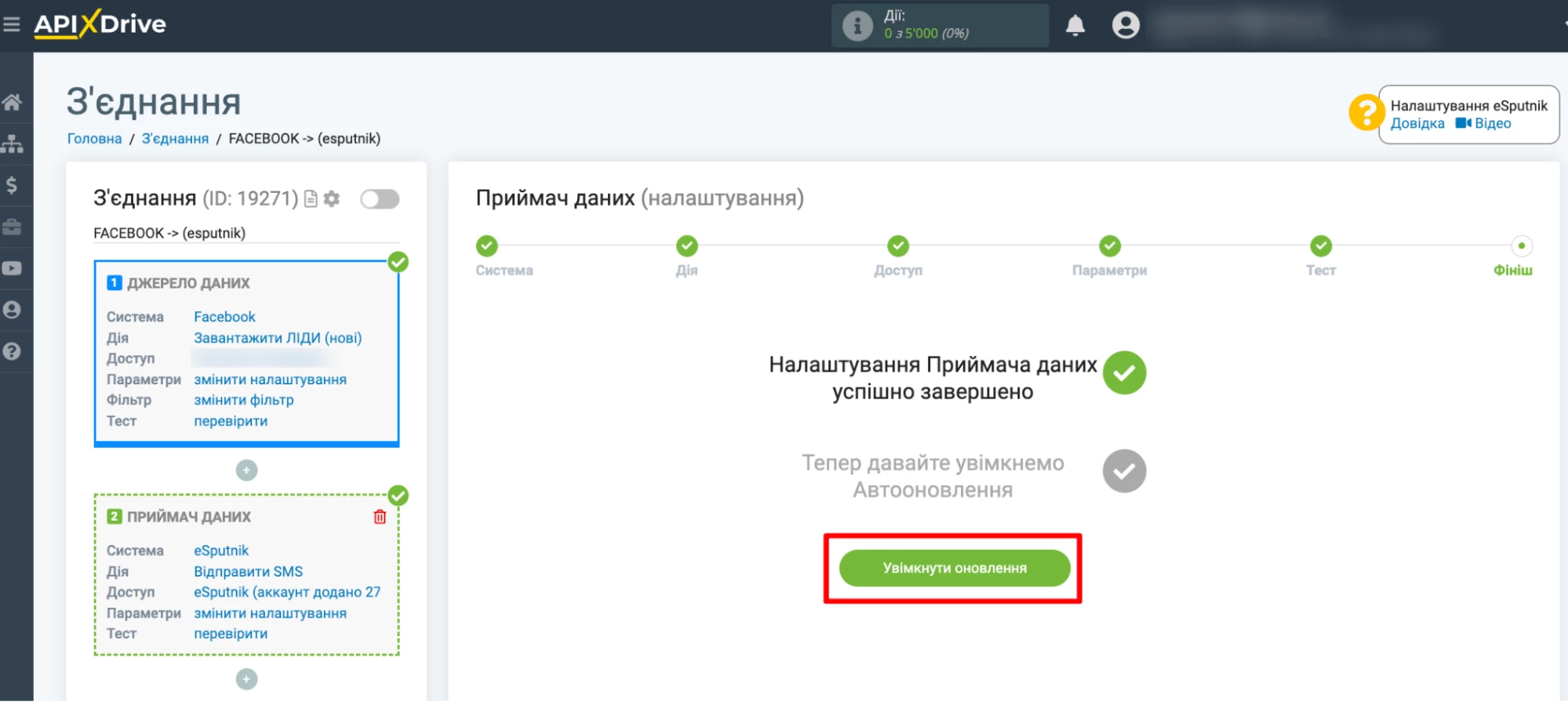This screenshot has width=1568, height=702.
Task: Open briefcase icon in sidebar
Action: pos(12,227)
